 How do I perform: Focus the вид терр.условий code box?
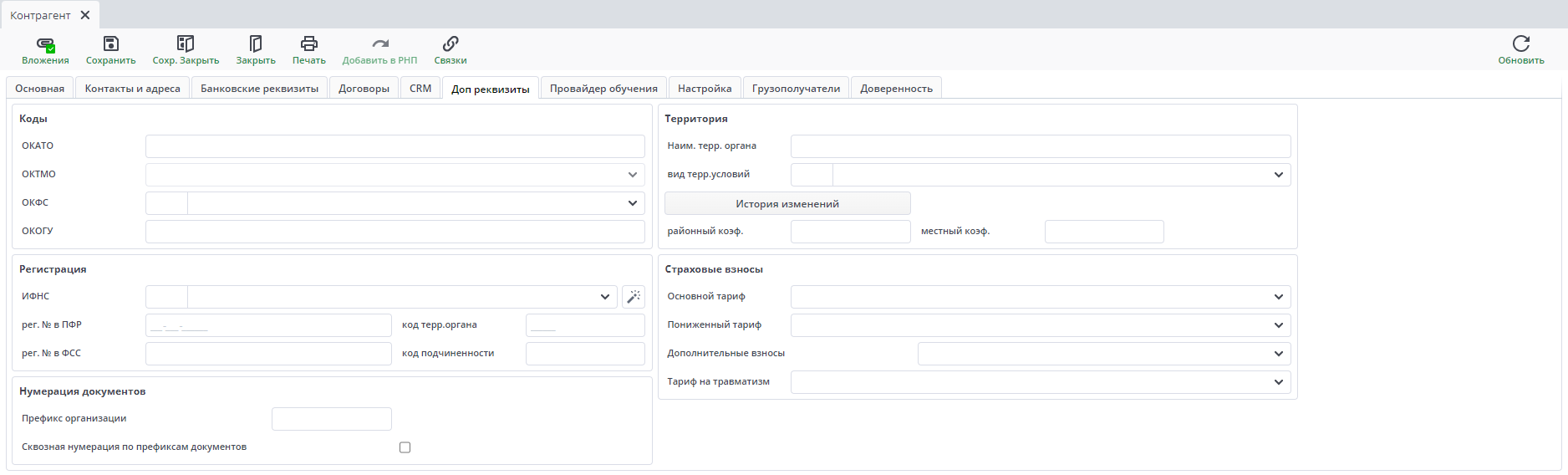812,175
